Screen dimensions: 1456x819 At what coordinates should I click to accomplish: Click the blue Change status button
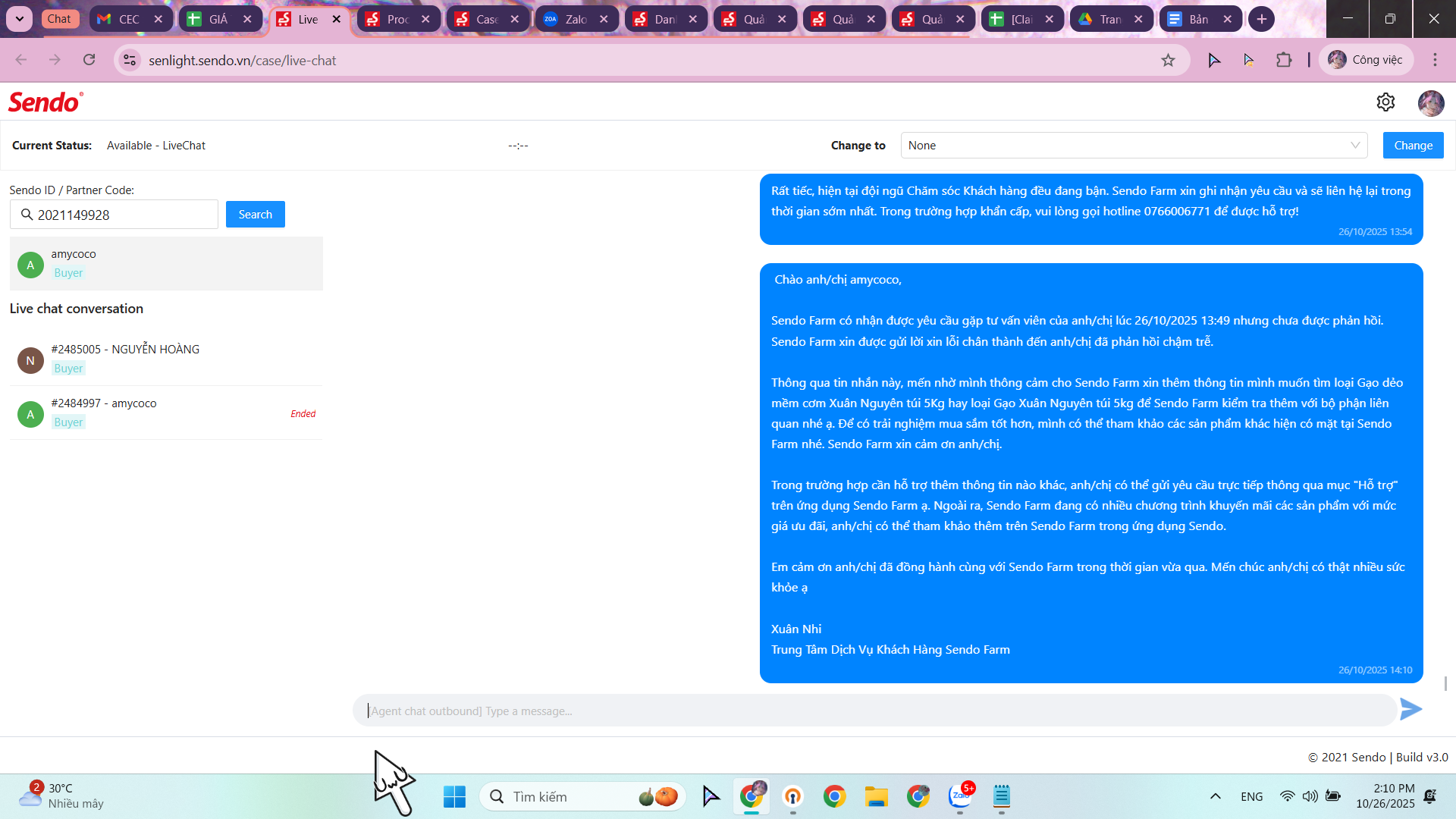click(1413, 146)
